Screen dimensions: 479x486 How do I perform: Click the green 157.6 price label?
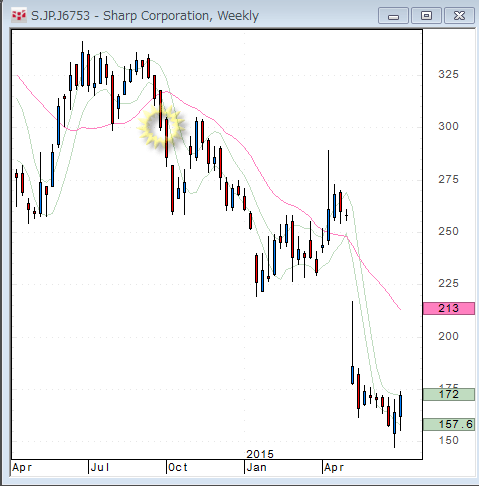tap(449, 424)
